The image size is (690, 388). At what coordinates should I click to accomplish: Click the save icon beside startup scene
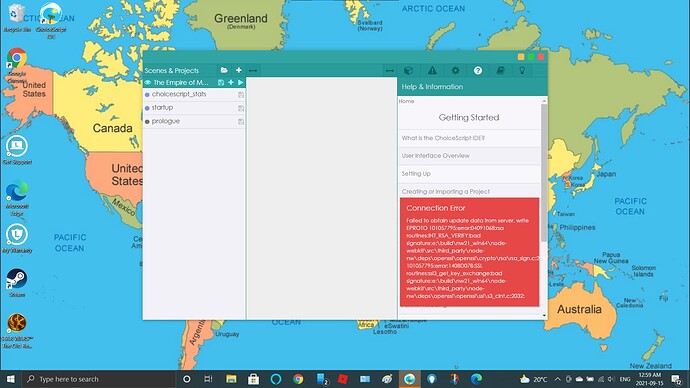[x=241, y=108]
